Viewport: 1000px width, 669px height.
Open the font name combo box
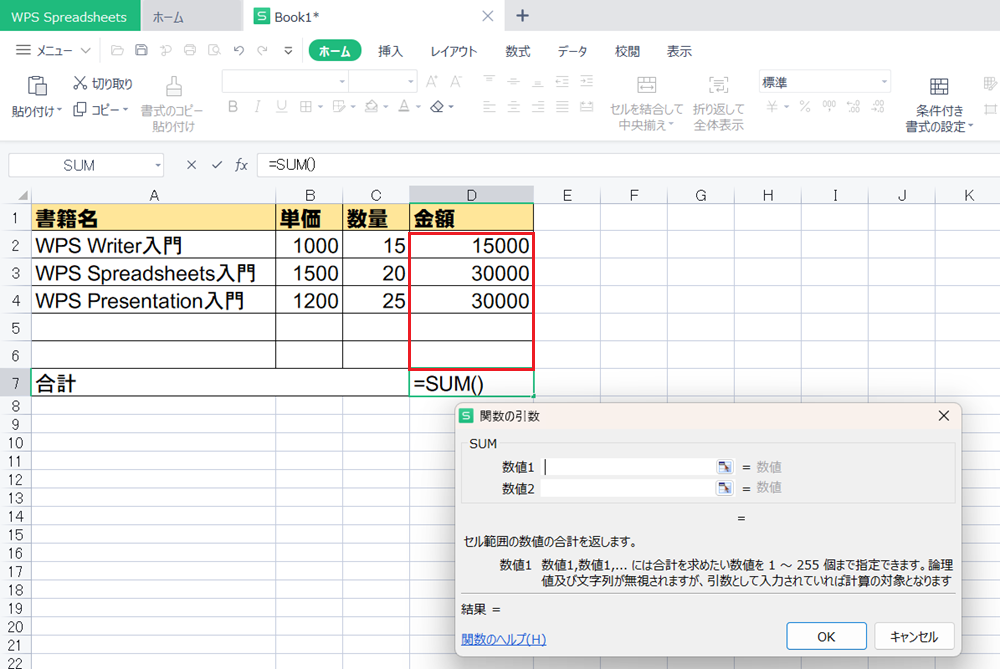285,82
